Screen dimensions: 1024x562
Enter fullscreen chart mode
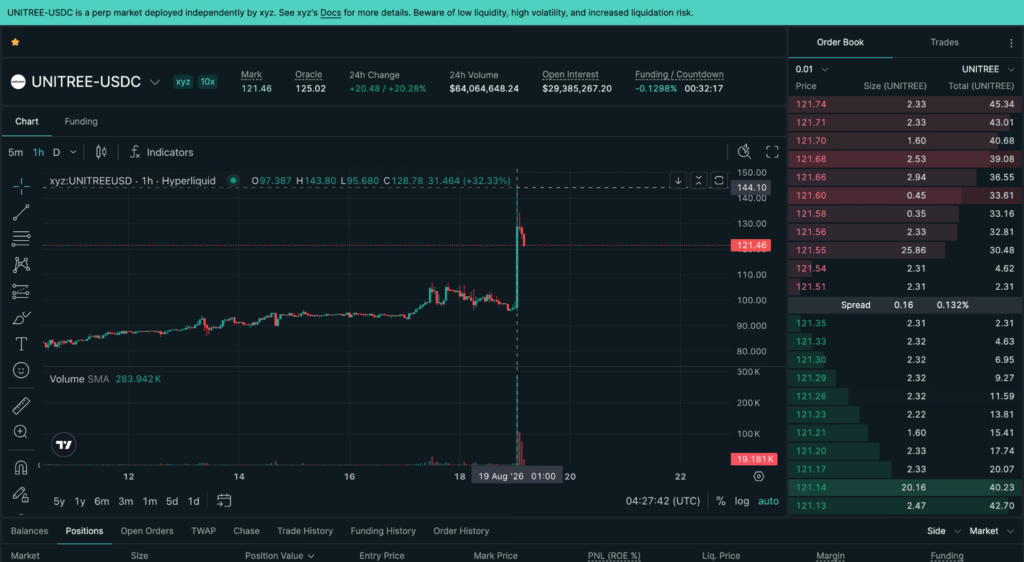772,151
